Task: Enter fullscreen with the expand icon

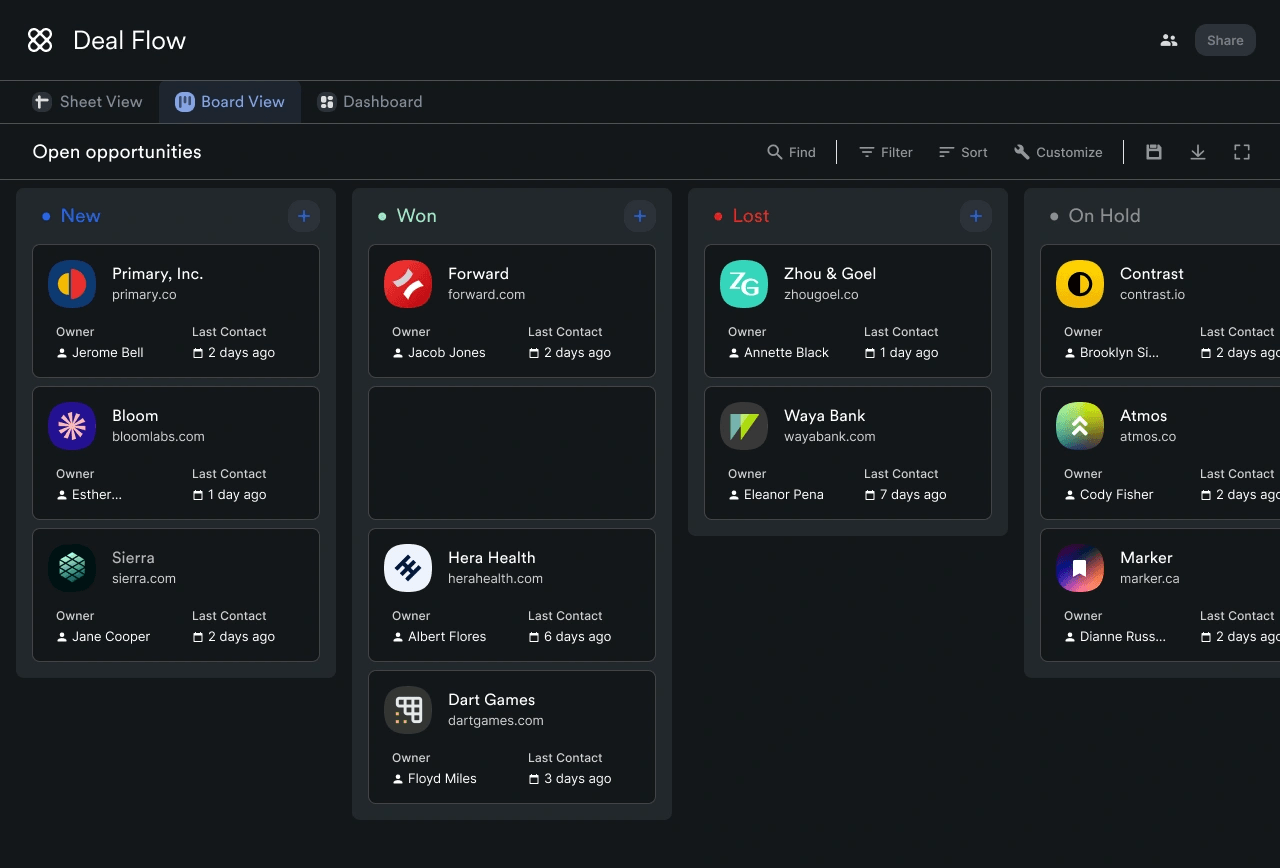Action: (x=1242, y=152)
